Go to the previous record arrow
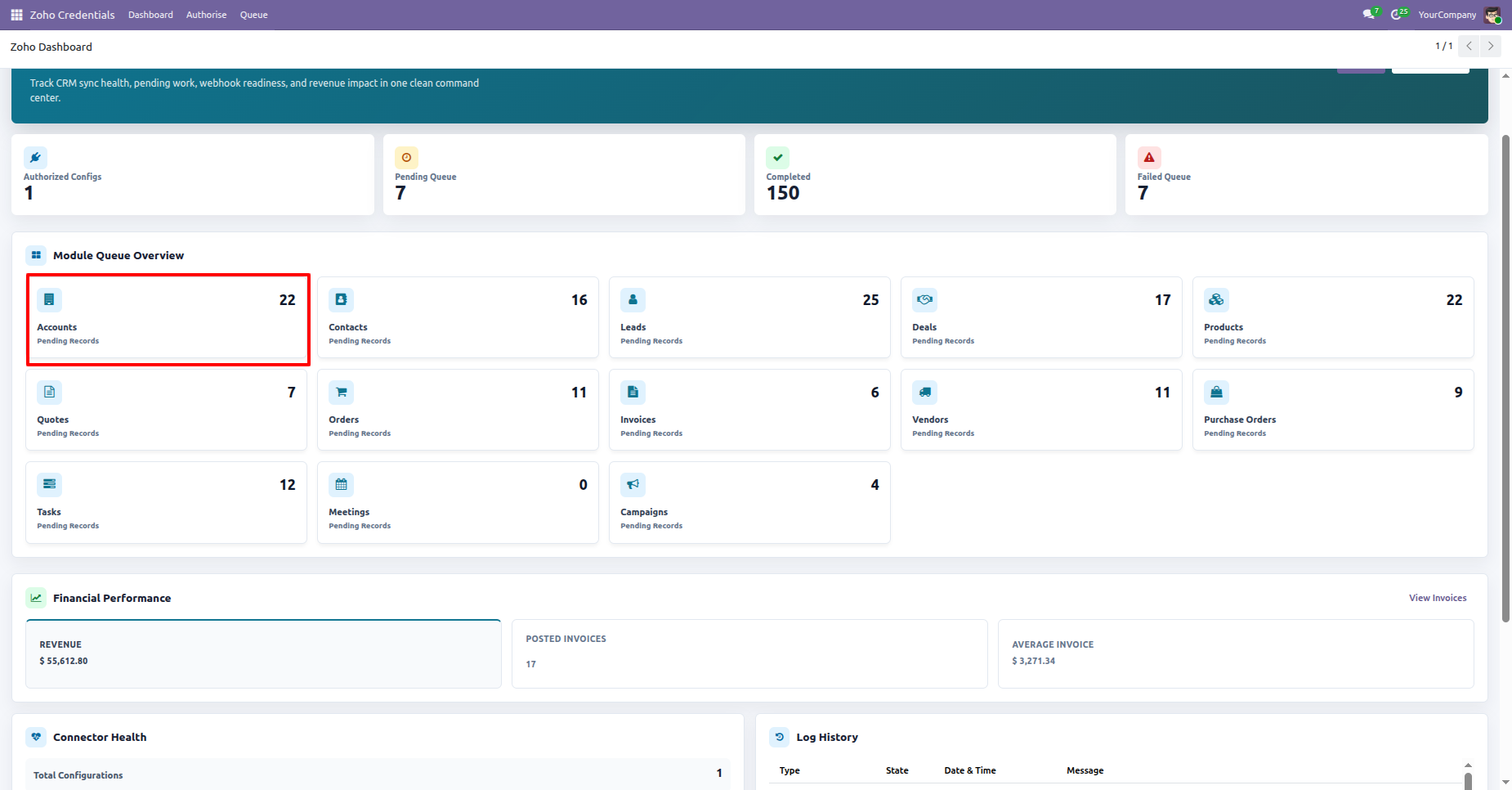The width and height of the screenshot is (1512, 790). click(1470, 47)
